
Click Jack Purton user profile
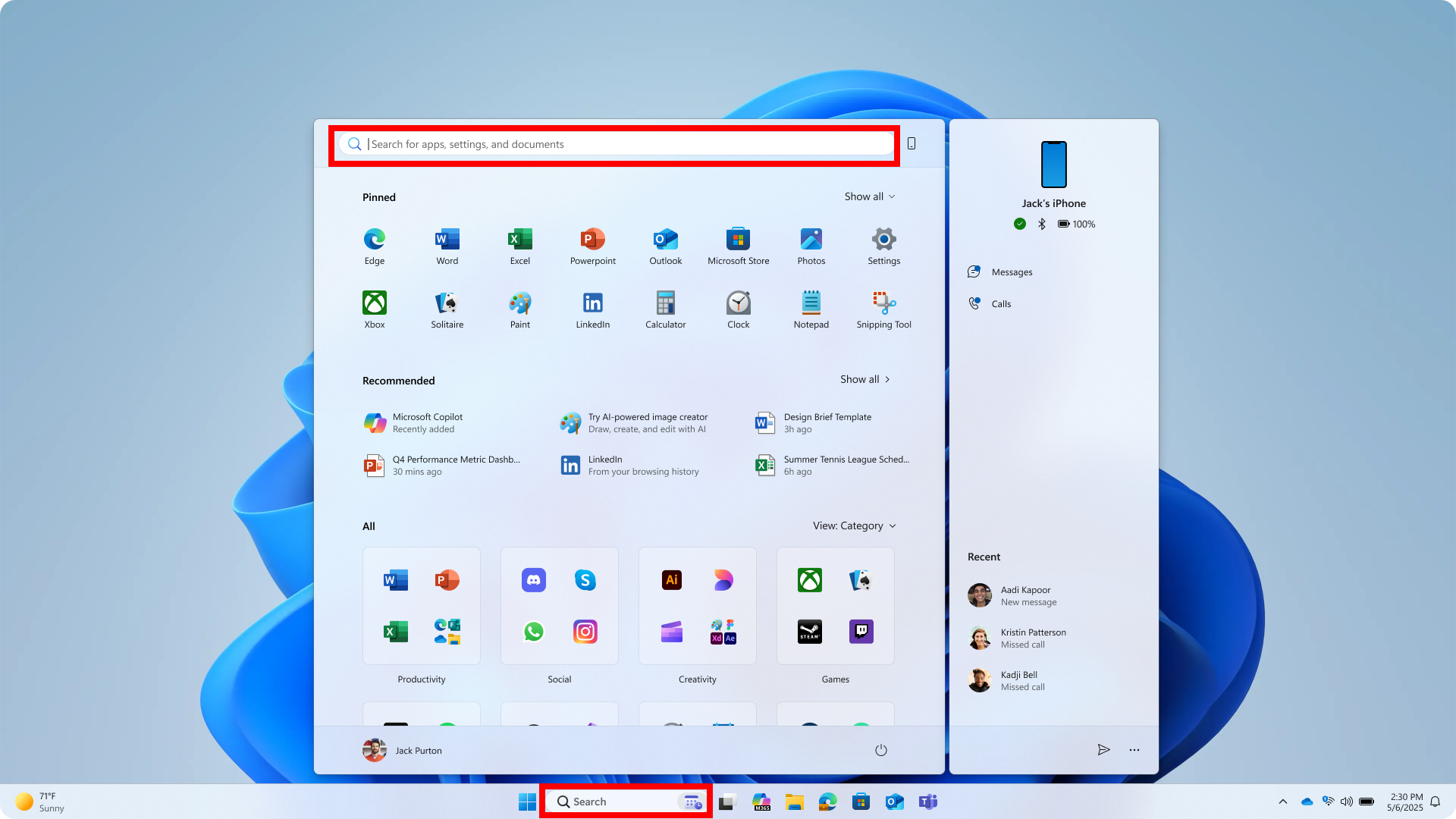tap(403, 750)
